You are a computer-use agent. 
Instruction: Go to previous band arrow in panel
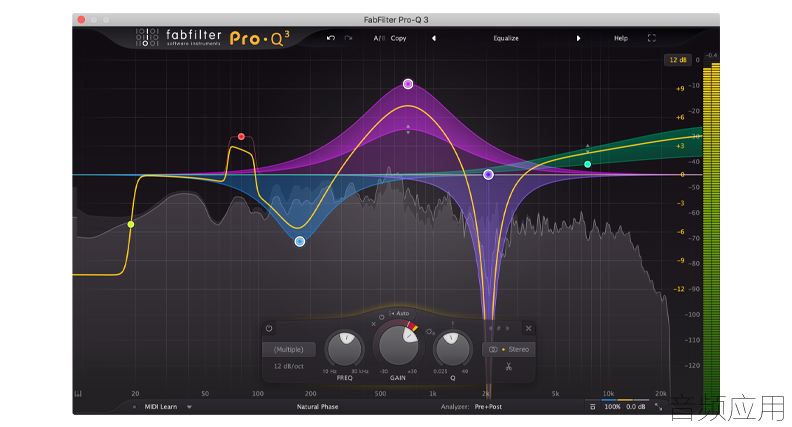click(489, 328)
